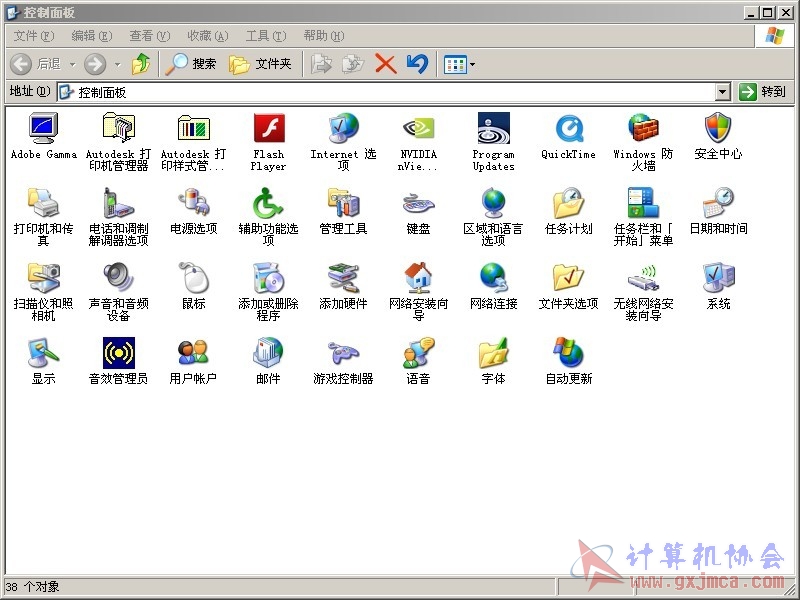Image resolution: width=800 pixels, height=600 pixels.
Task: Open 电话和调制解调器选项 icon
Action: coord(118,203)
